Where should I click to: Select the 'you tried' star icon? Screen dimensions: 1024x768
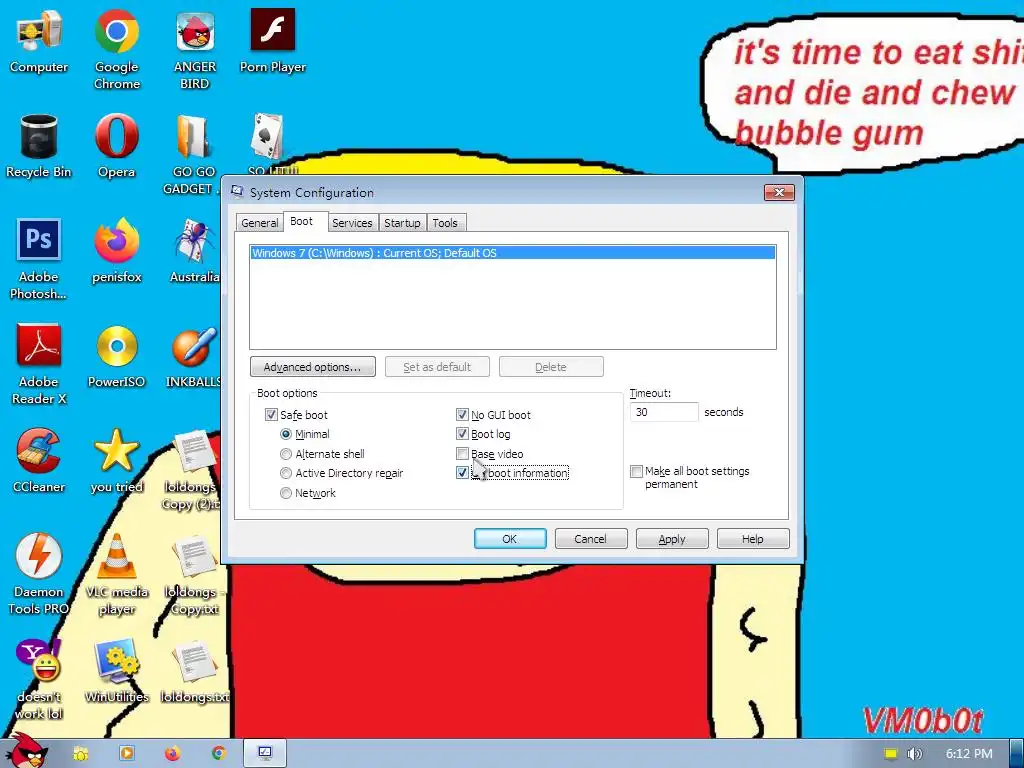click(x=116, y=460)
